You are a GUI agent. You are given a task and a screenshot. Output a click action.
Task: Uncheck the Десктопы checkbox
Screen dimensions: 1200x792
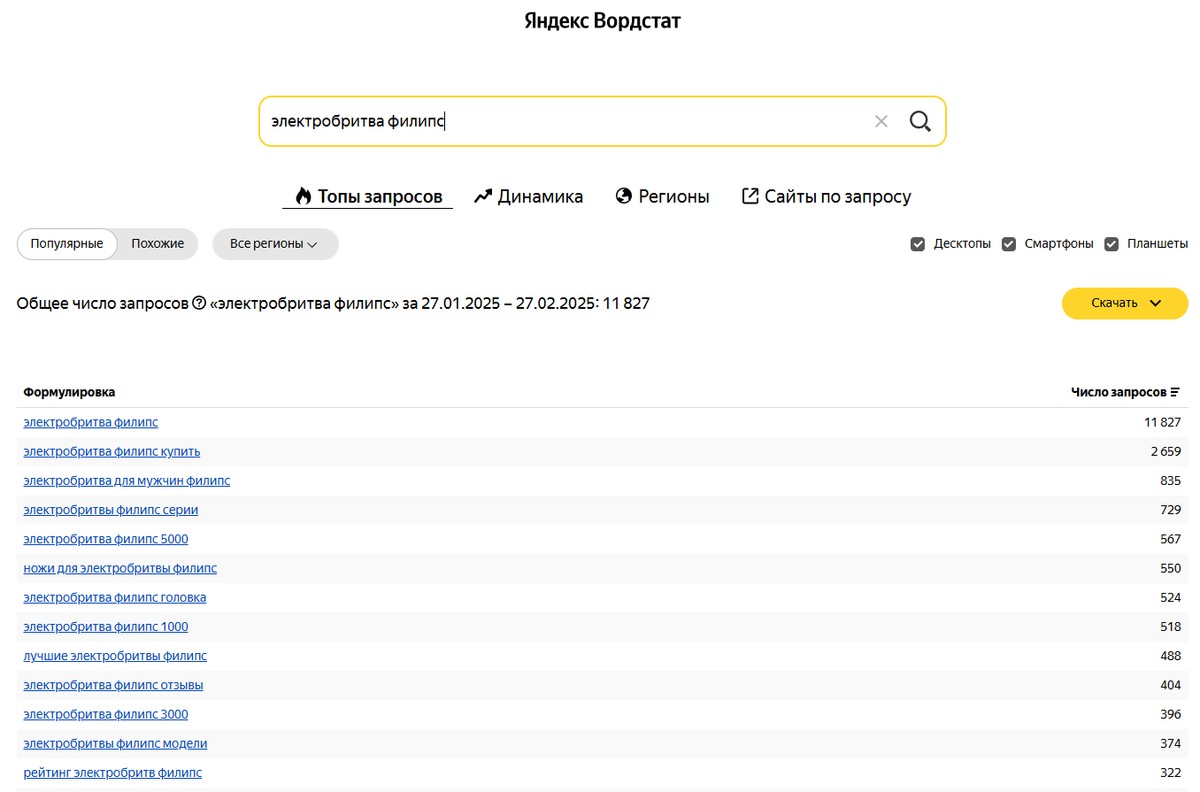918,244
